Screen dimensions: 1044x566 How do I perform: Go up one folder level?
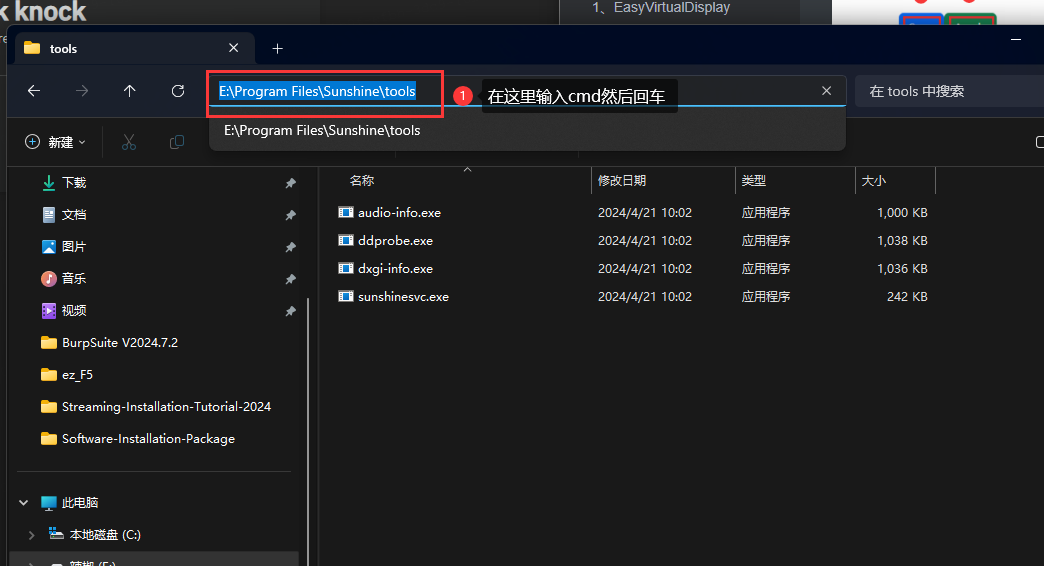coord(130,91)
